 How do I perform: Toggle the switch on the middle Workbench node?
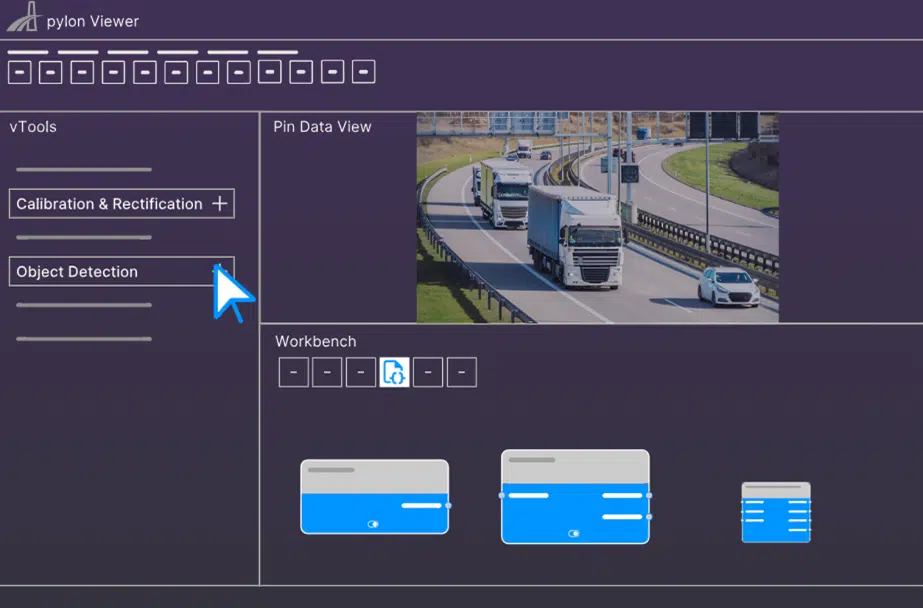574,533
